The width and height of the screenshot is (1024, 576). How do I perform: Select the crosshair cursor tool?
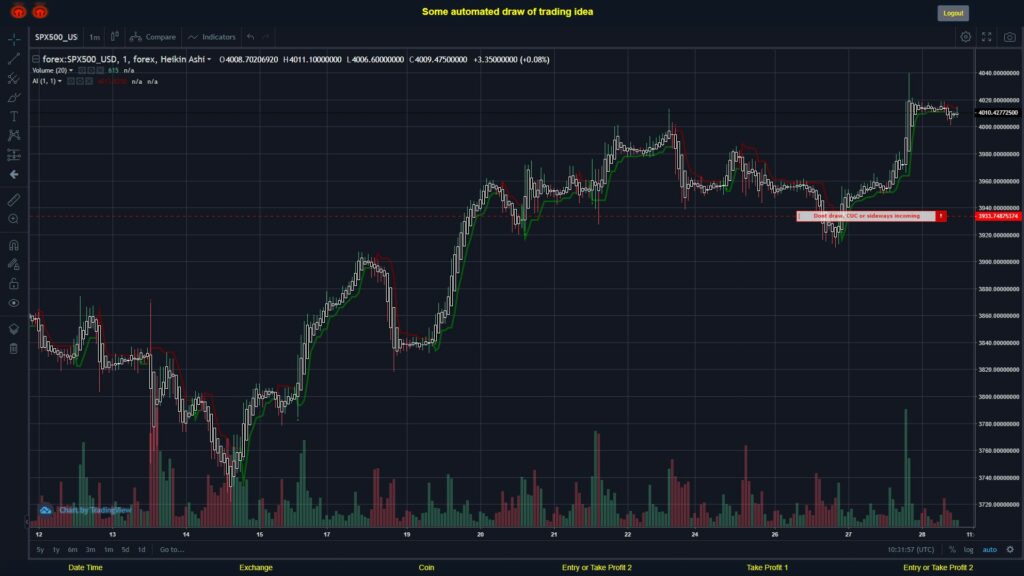pyautogui.click(x=14, y=39)
